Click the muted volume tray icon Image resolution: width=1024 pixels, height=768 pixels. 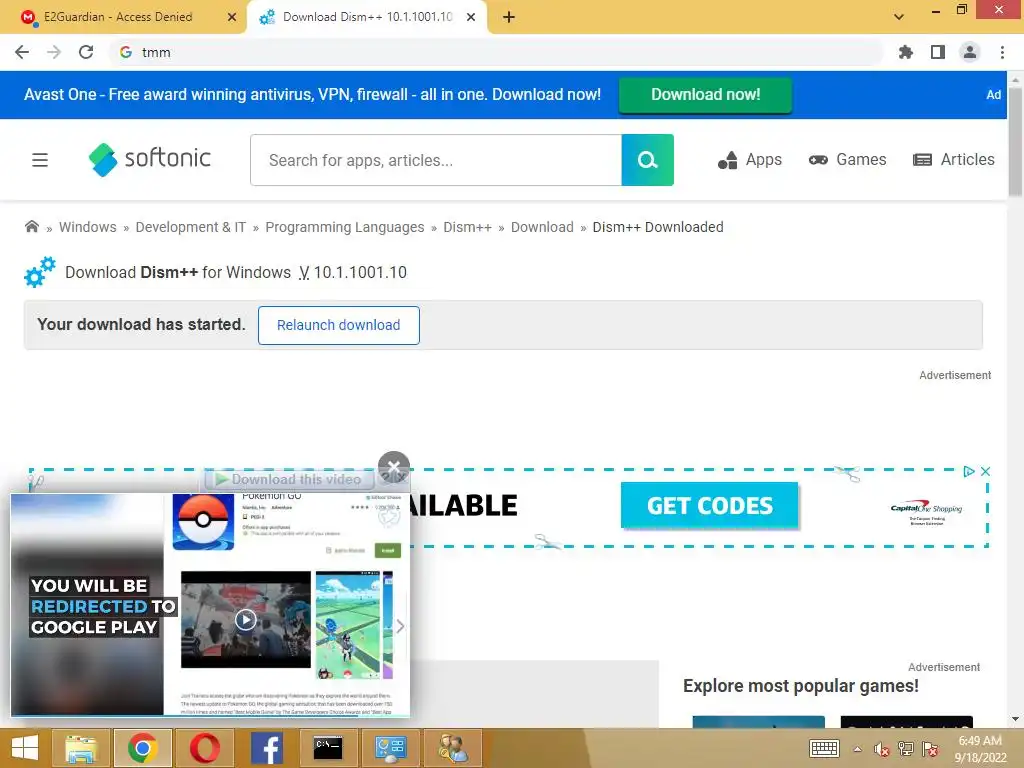882,749
